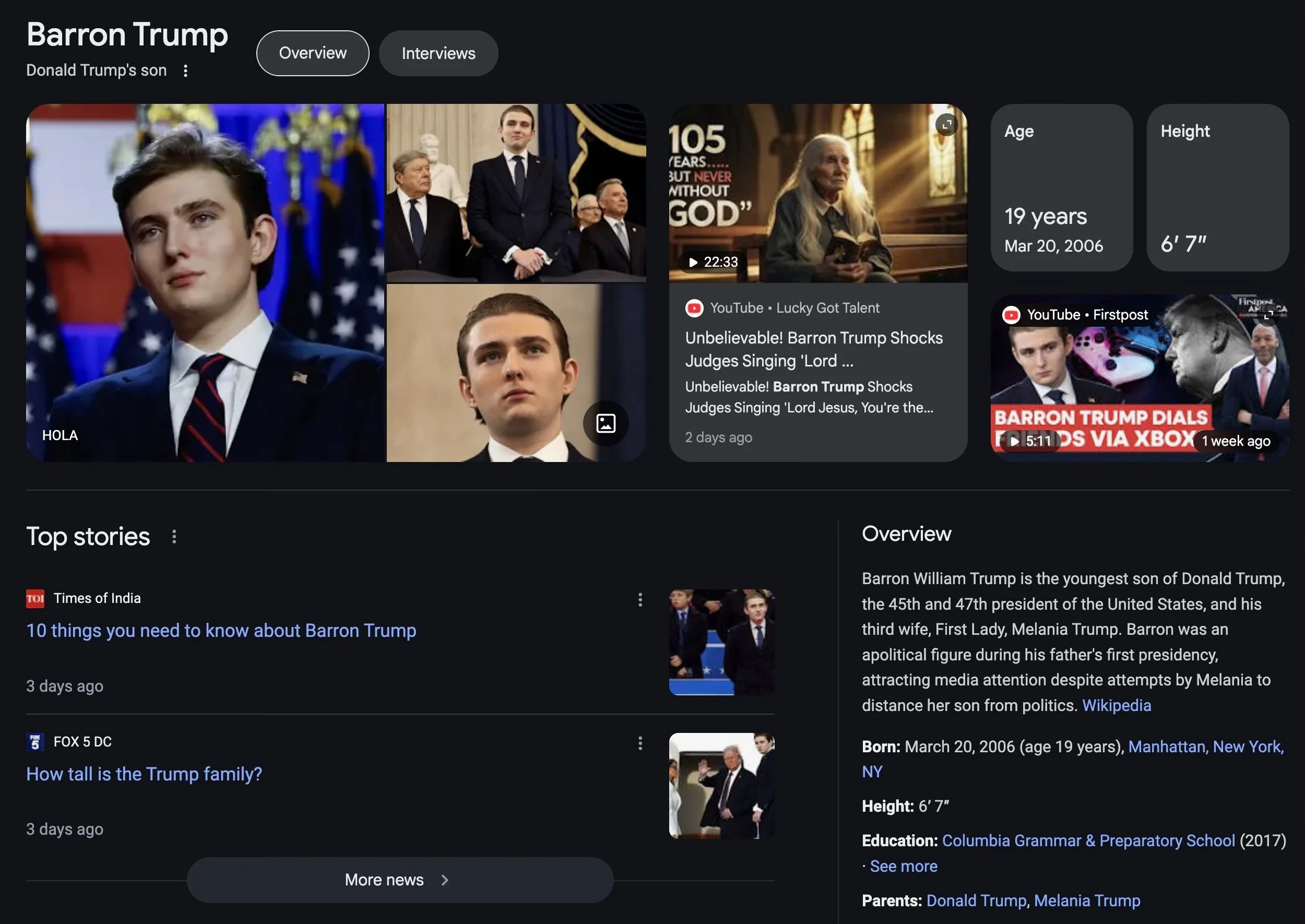Switch to the Interviews tab
Image resolution: width=1305 pixels, height=924 pixels.
coord(438,53)
